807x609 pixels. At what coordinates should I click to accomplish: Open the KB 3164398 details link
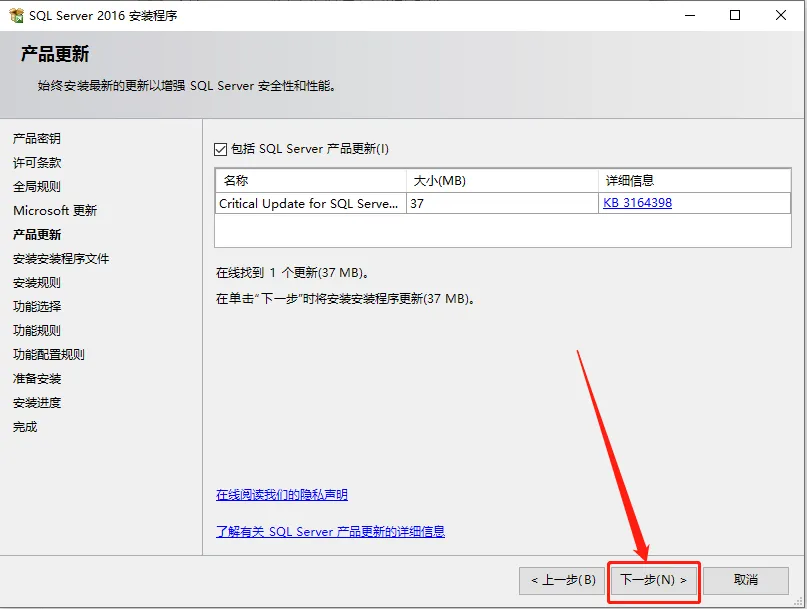tap(637, 203)
